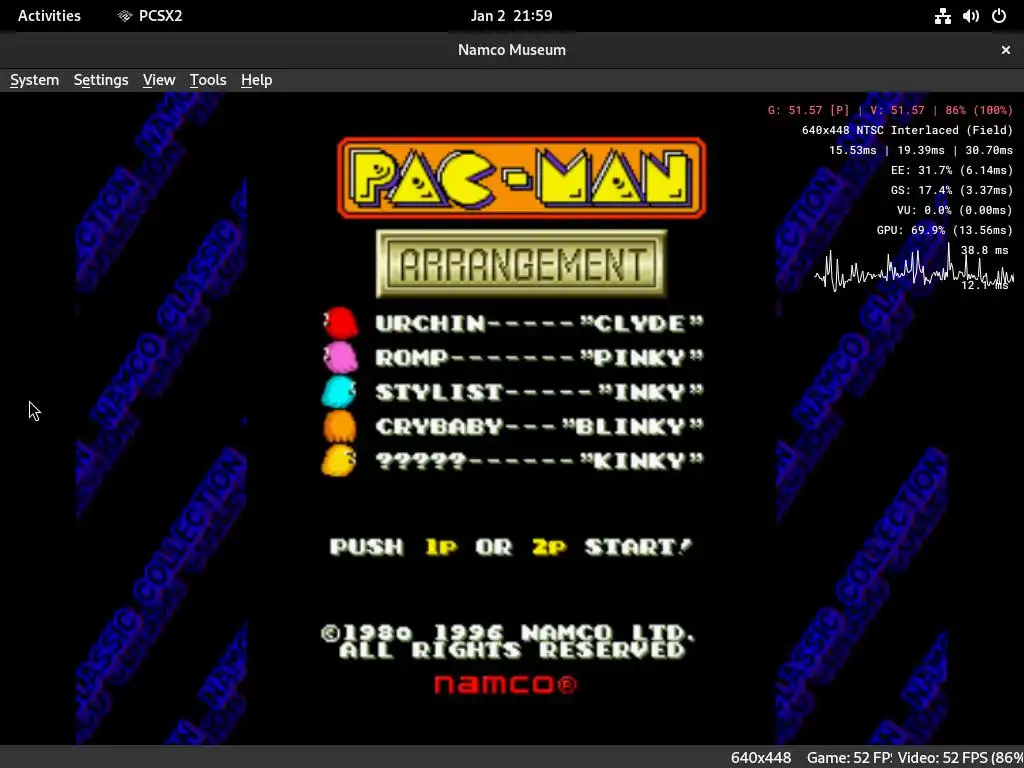Click the Activities button in top bar

(49, 16)
